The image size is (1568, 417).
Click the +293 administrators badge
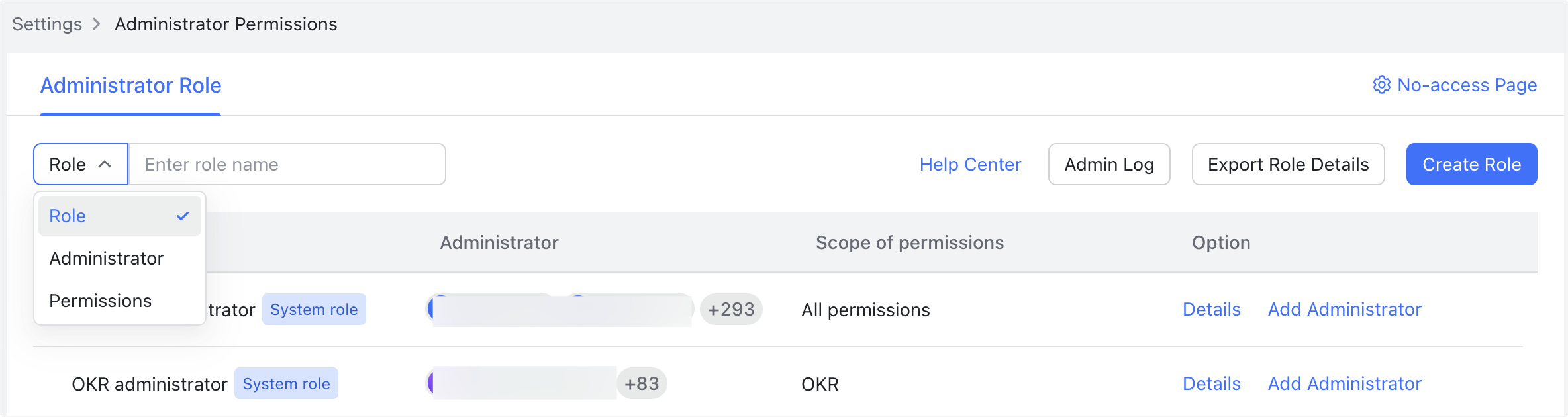(731, 308)
